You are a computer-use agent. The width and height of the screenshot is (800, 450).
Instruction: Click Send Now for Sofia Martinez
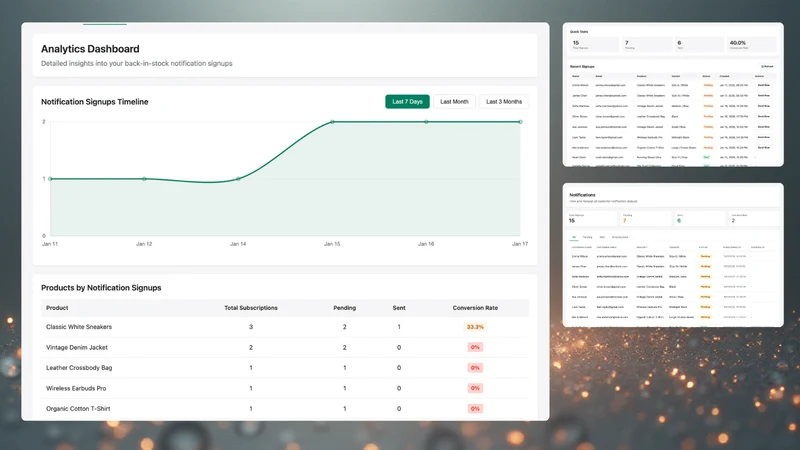[764, 106]
